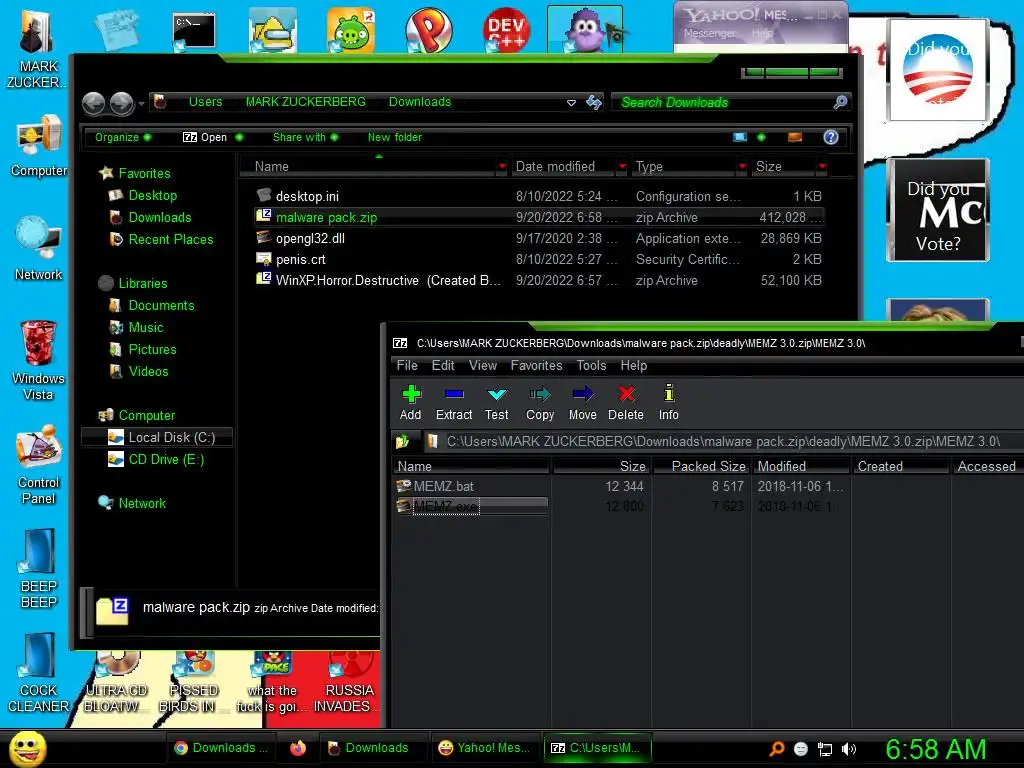Refresh the Downloads folder address bar
Viewport: 1024px width, 768px height.
594,102
